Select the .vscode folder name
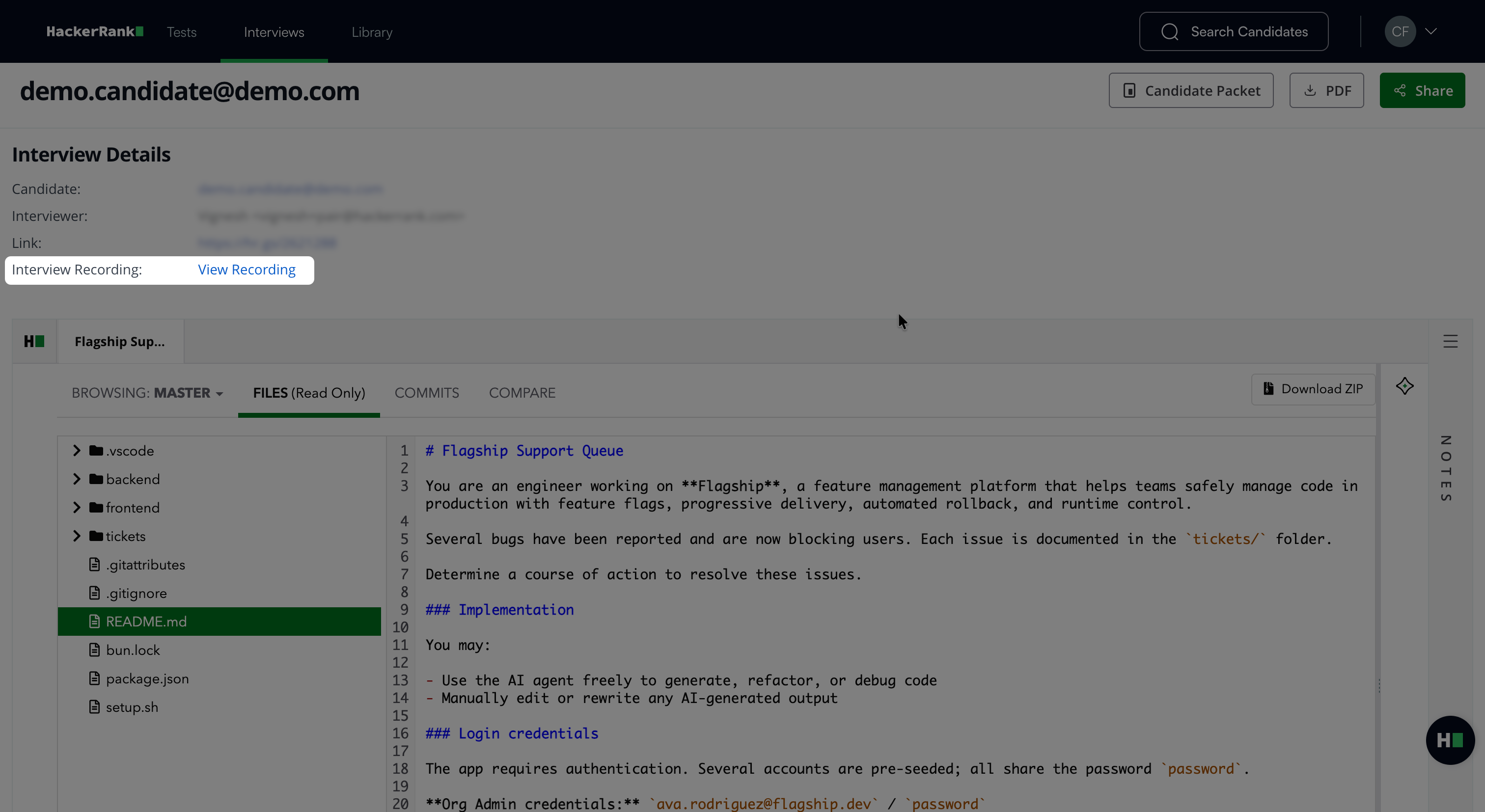 pos(130,451)
